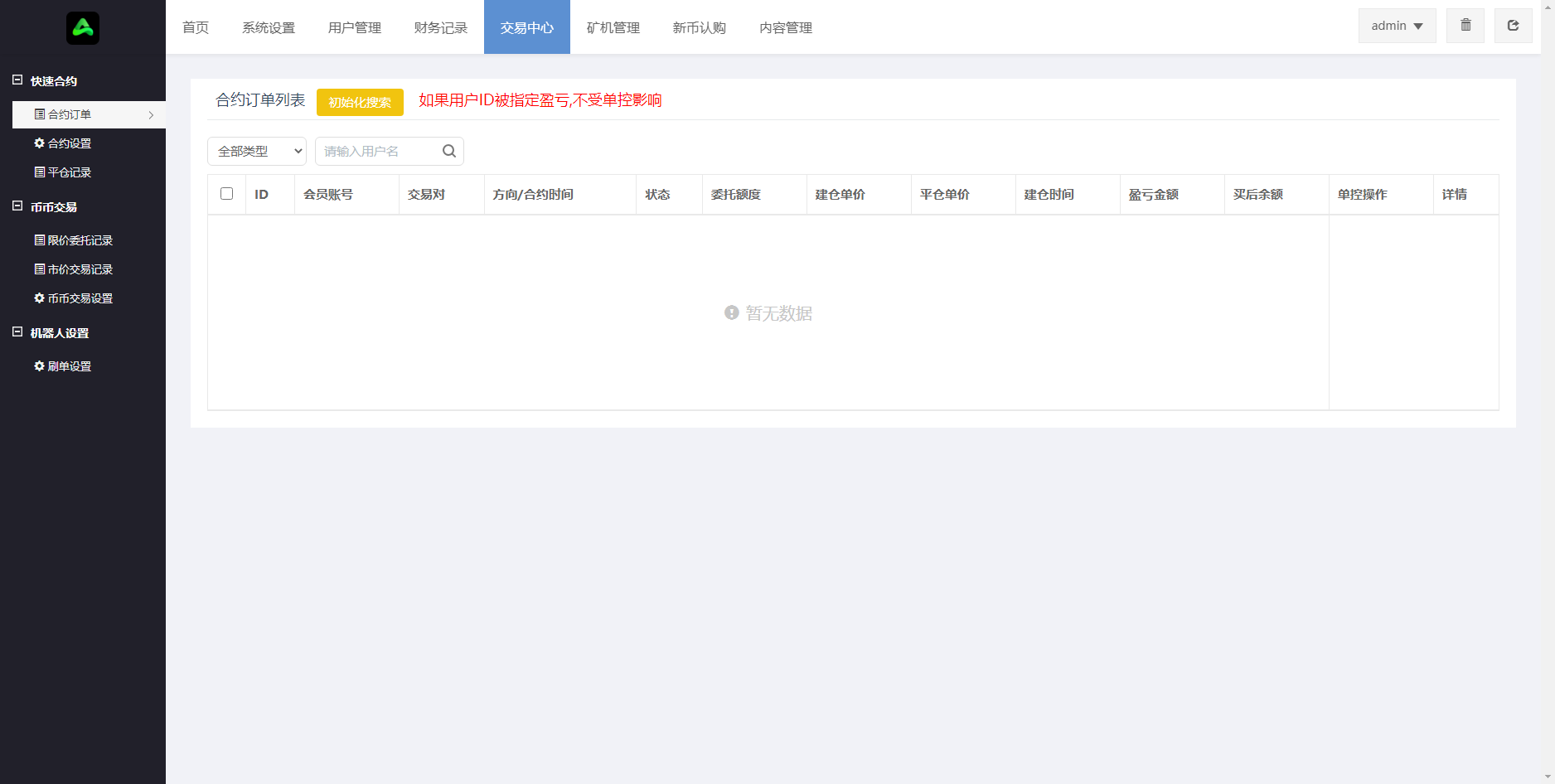Switch to the 矿机管理 tab
The image size is (1555, 784).
coord(613,27)
